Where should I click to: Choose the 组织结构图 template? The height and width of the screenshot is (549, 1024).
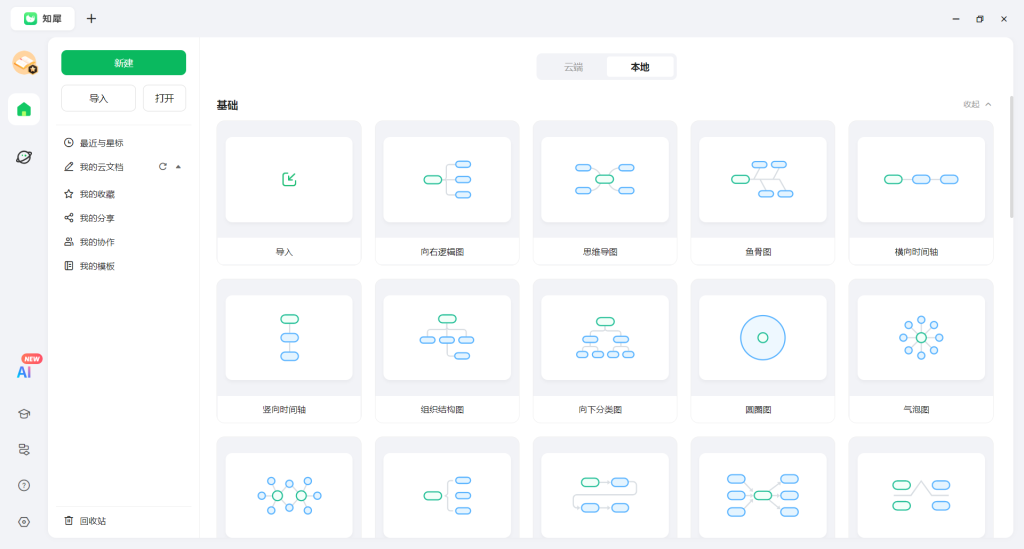click(x=447, y=351)
